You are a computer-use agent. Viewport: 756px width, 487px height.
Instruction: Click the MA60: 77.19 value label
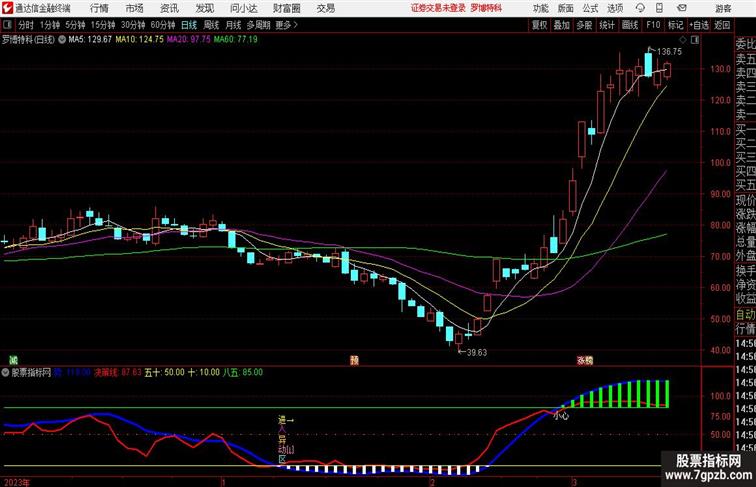(236, 40)
